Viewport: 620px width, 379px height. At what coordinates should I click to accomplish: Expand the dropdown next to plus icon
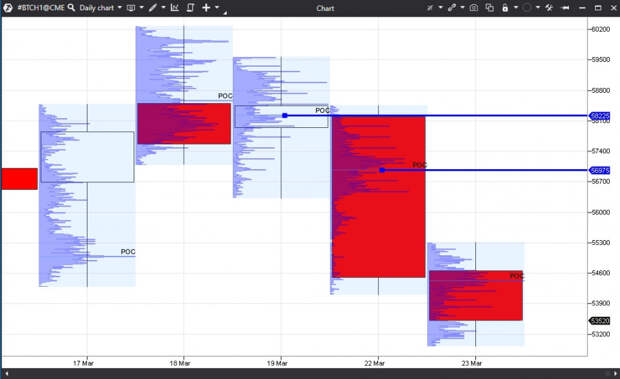217,8
